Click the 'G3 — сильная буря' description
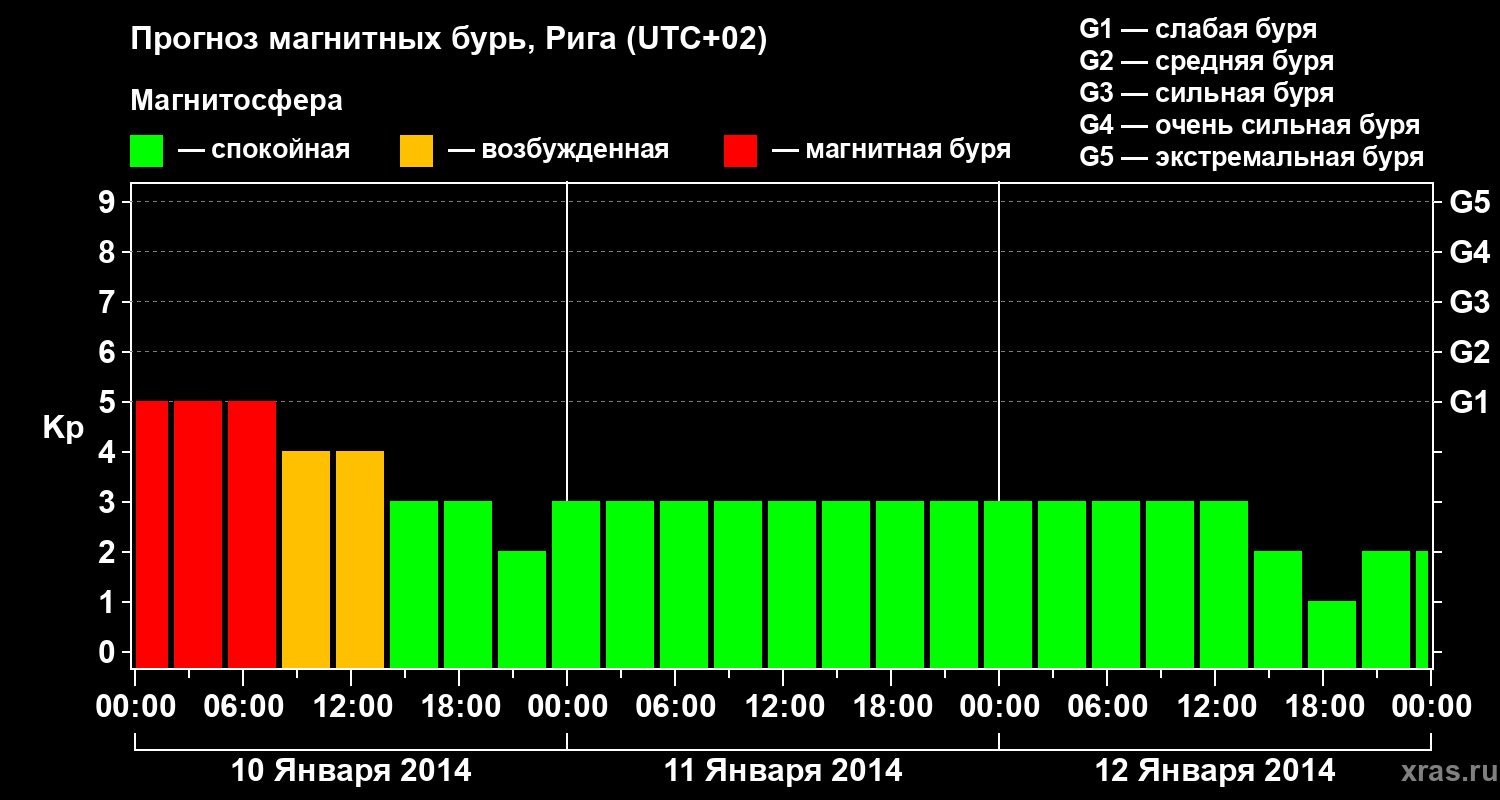This screenshot has width=1500, height=800. tap(1206, 93)
